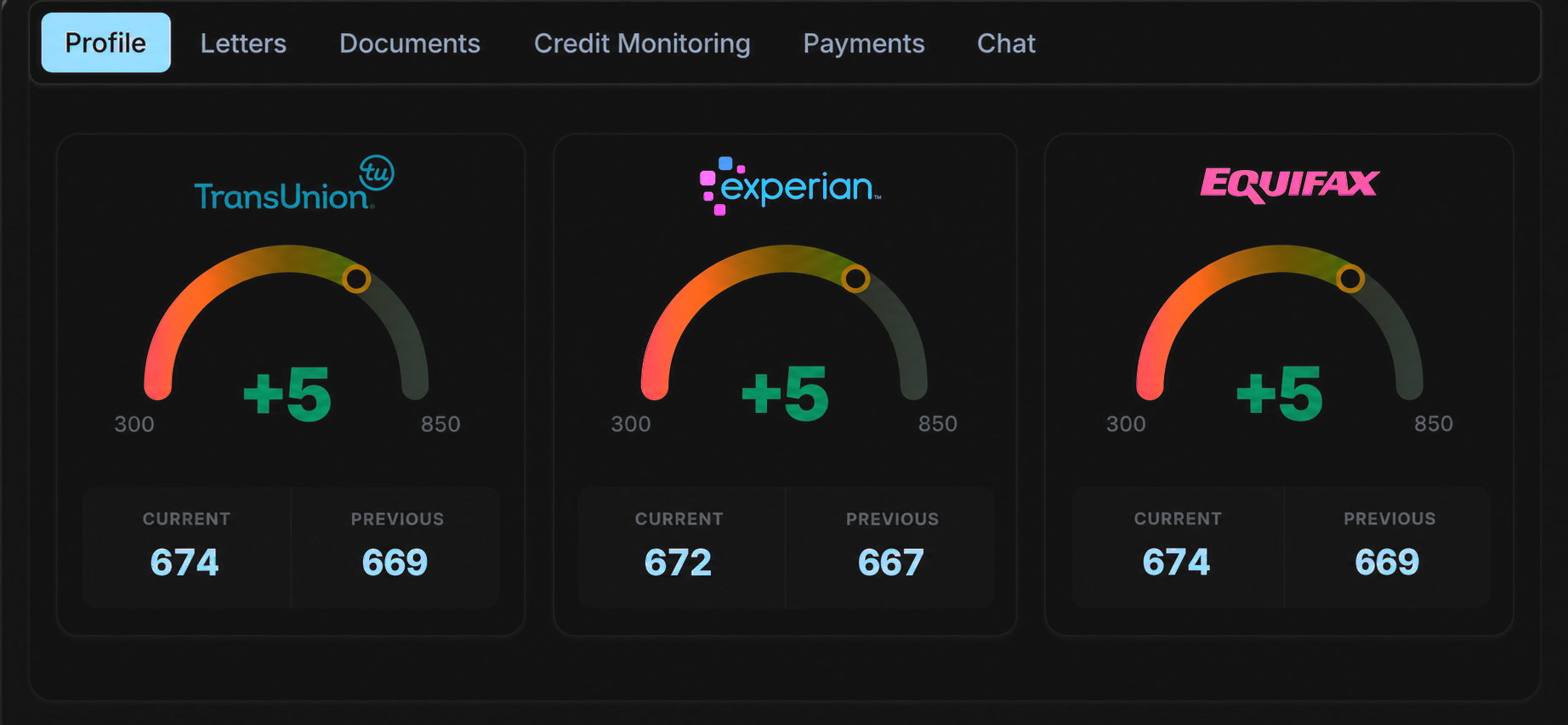This screenshot has height=725, width=1568.
Task: Click the 300 label on TransUnion gauge
Action: (134, 424)
